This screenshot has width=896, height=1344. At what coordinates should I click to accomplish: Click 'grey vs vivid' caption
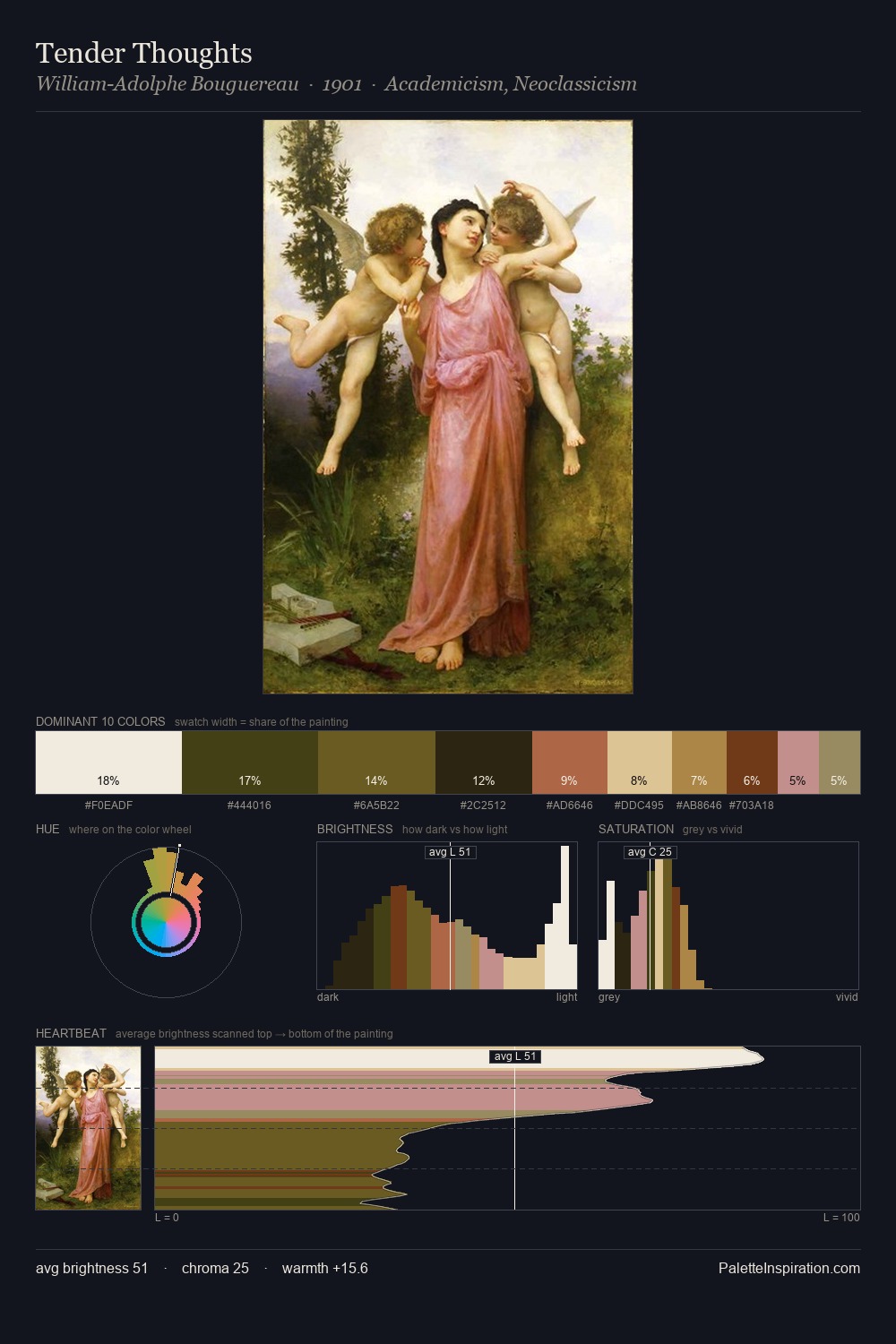712,829
